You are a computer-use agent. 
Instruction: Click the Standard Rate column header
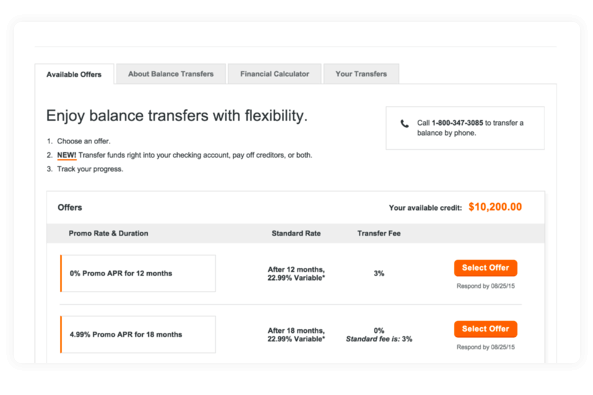click(296, 233)
